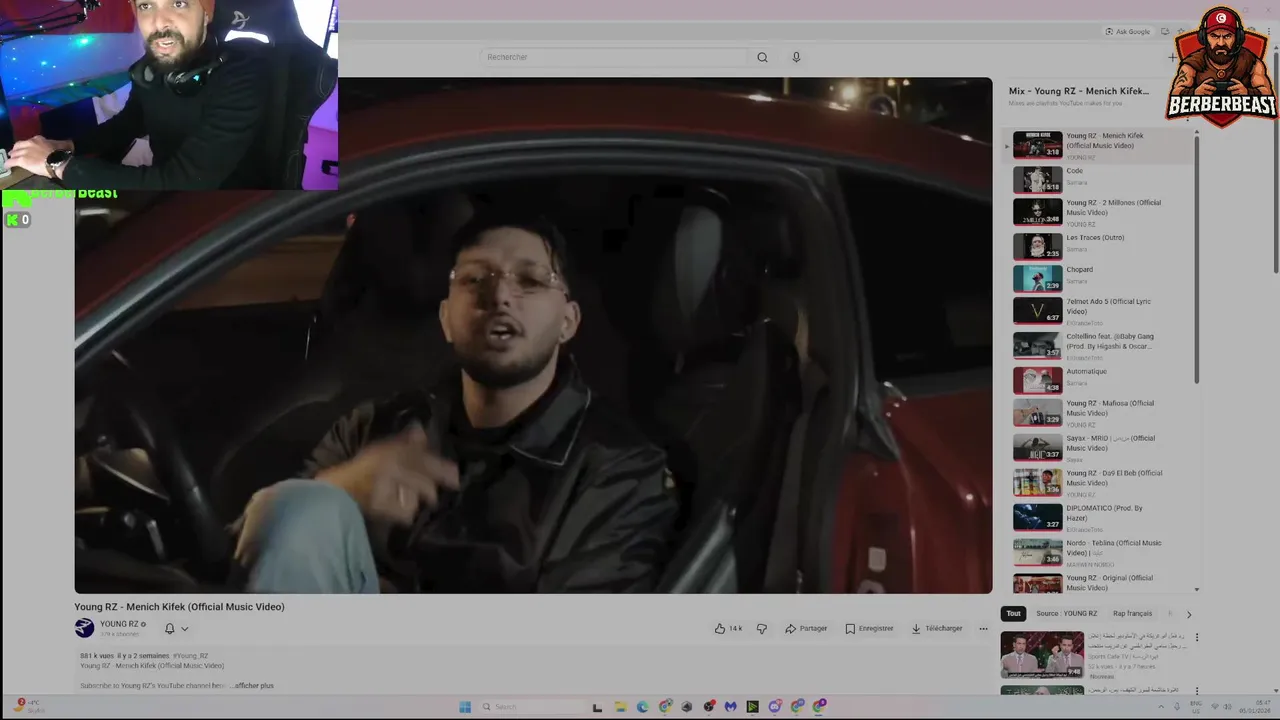This screenshot has height=720, width=1280.
Task: Expand description with afficher plus
Action: tap(254, 685)
